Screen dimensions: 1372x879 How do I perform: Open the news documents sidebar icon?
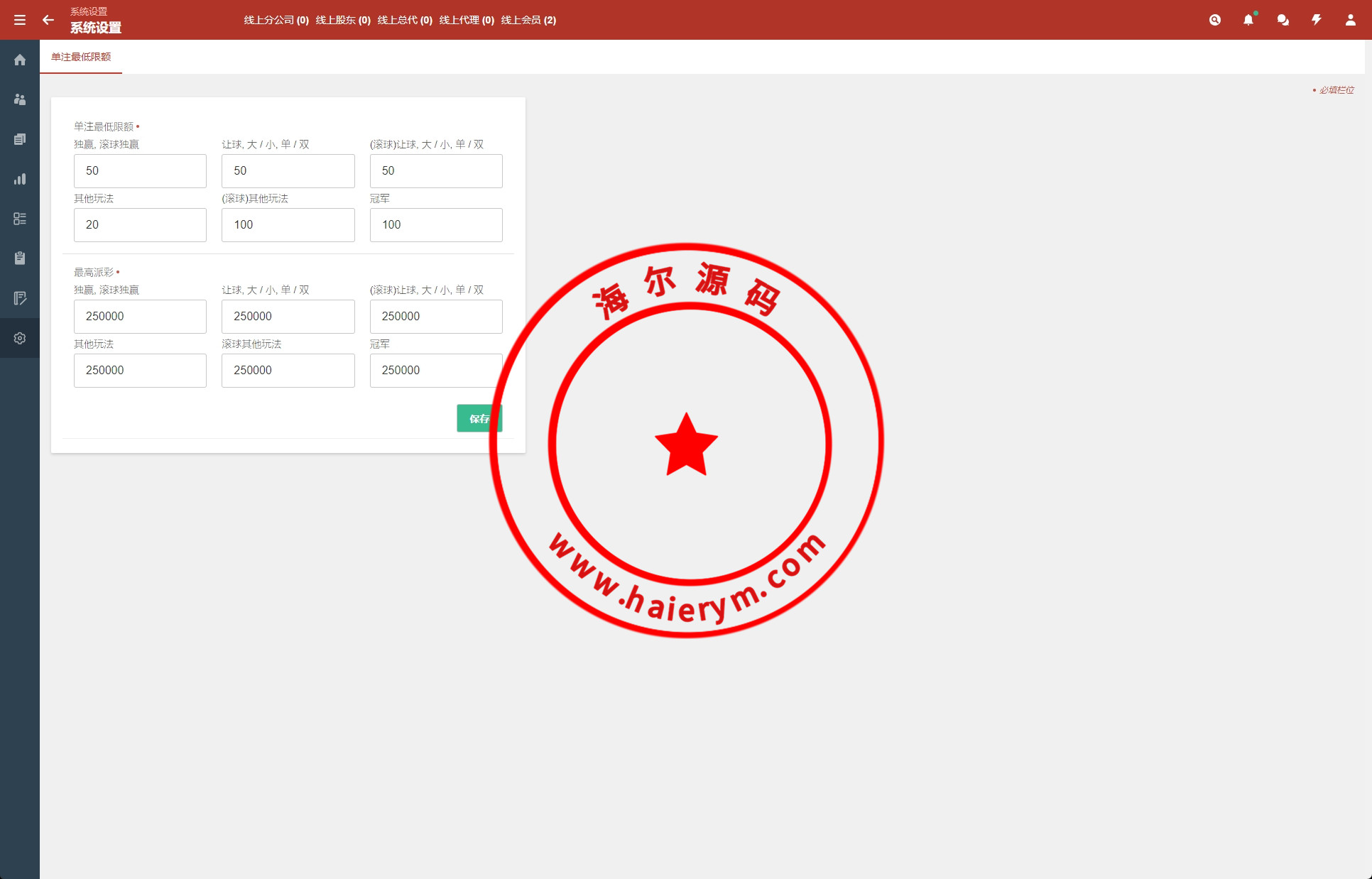(x=20, y=139)
